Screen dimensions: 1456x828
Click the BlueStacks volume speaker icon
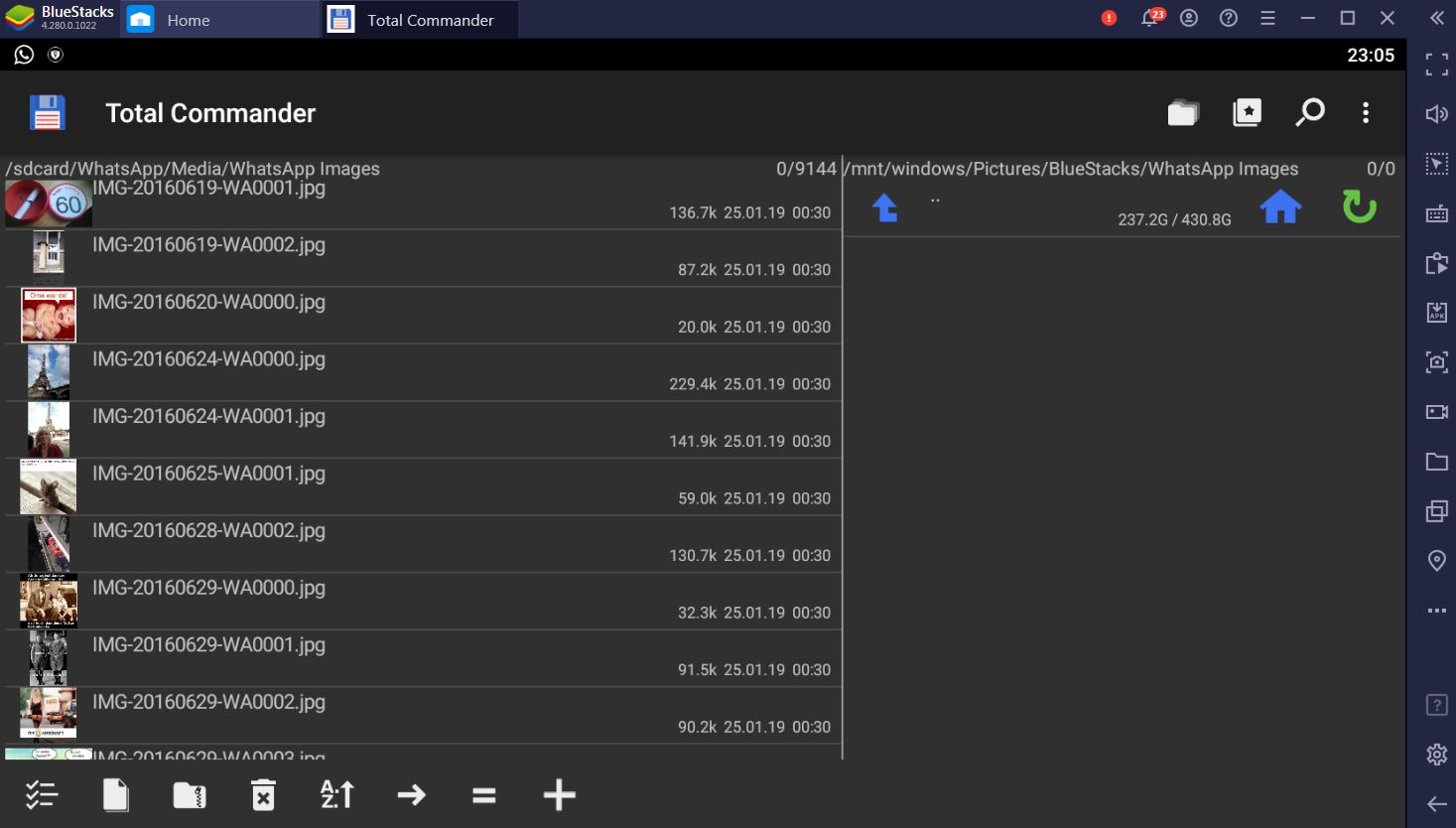(1436, 114)
